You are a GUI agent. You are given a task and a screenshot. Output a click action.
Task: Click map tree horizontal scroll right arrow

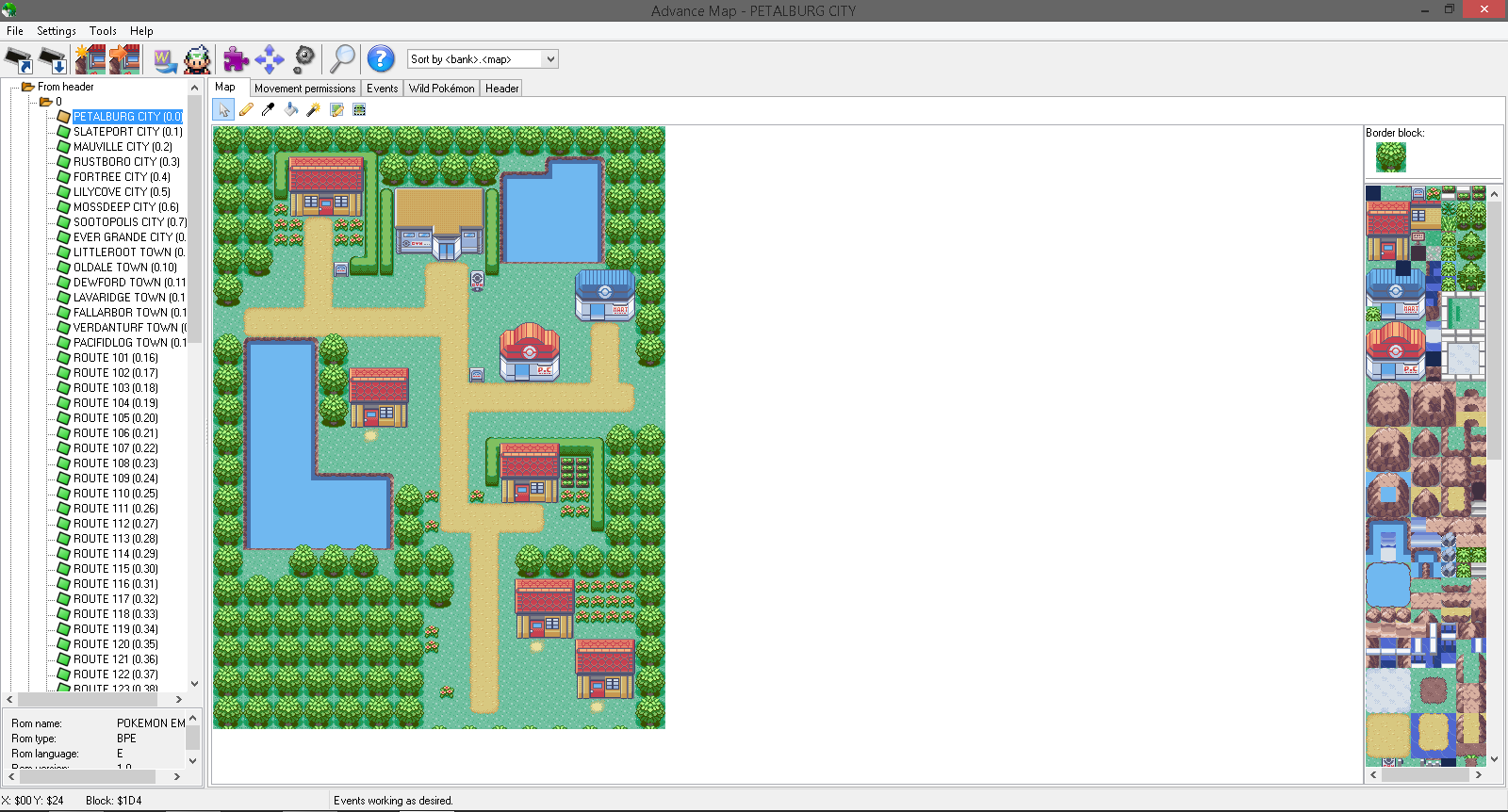178,700
